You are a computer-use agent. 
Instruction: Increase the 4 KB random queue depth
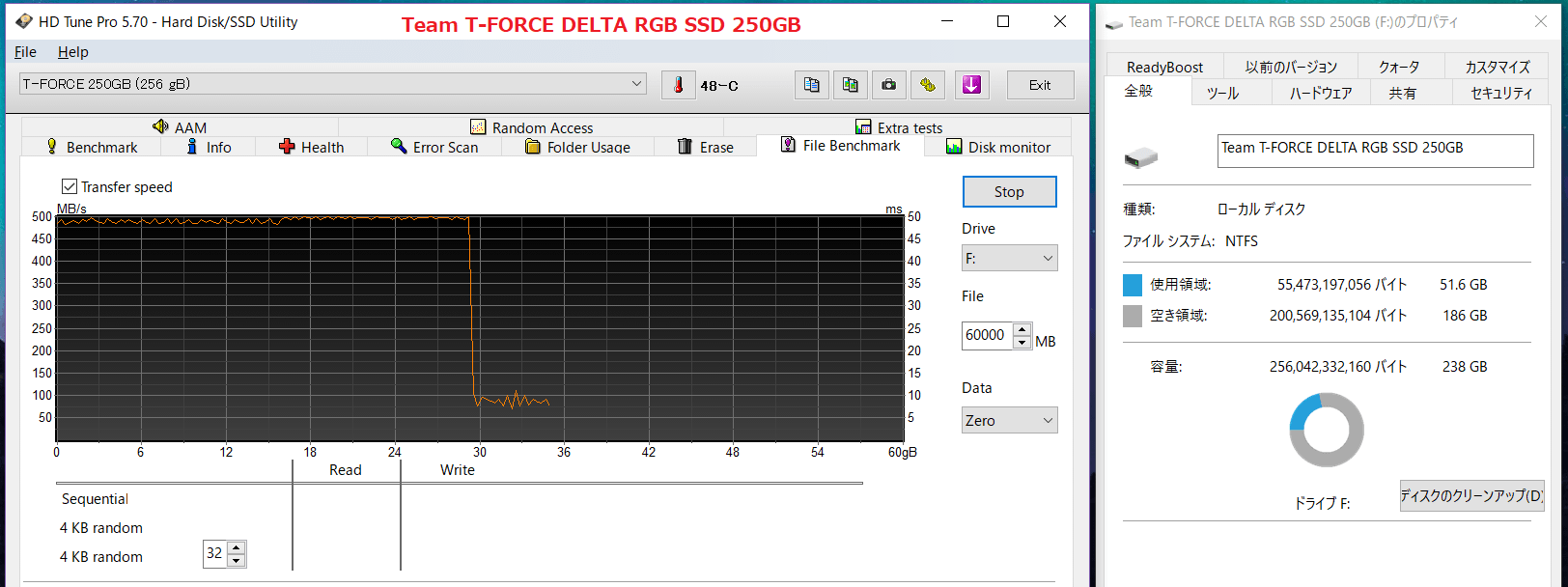pos(237,547)
